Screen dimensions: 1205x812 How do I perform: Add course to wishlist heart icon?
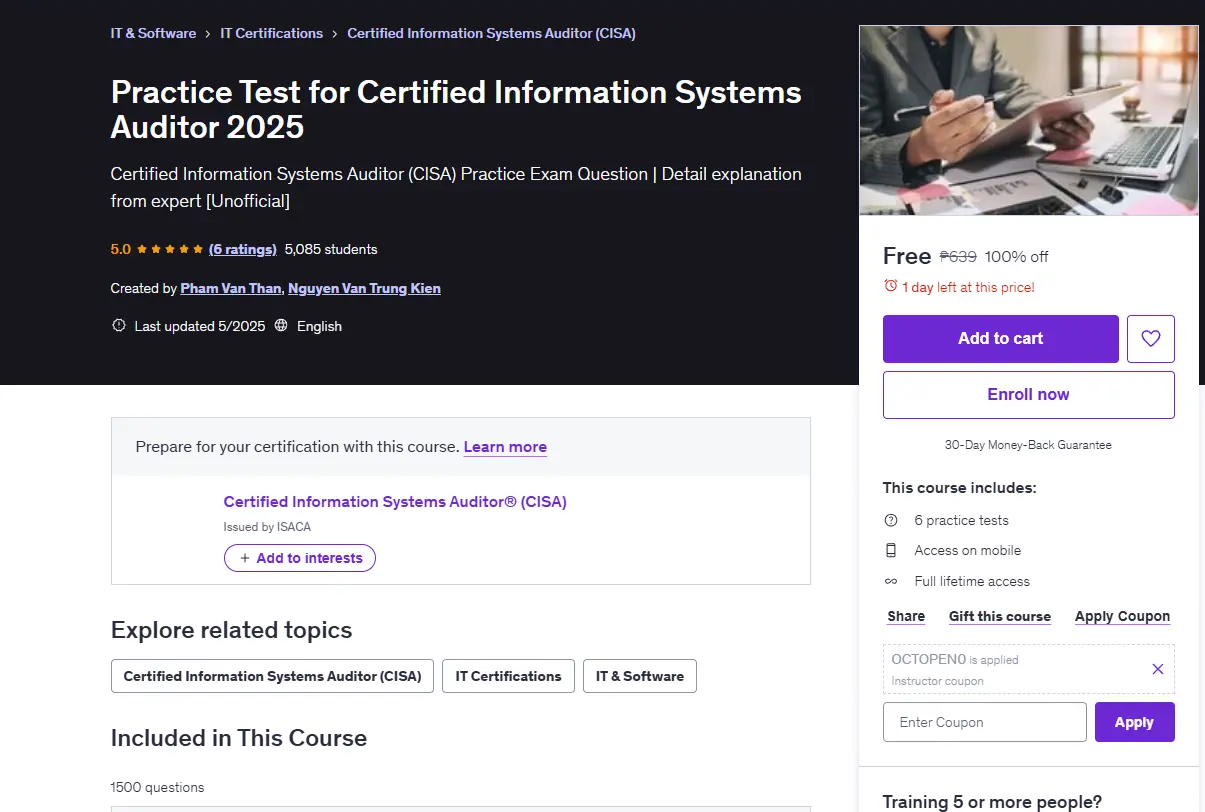(x=1150, y=339)
